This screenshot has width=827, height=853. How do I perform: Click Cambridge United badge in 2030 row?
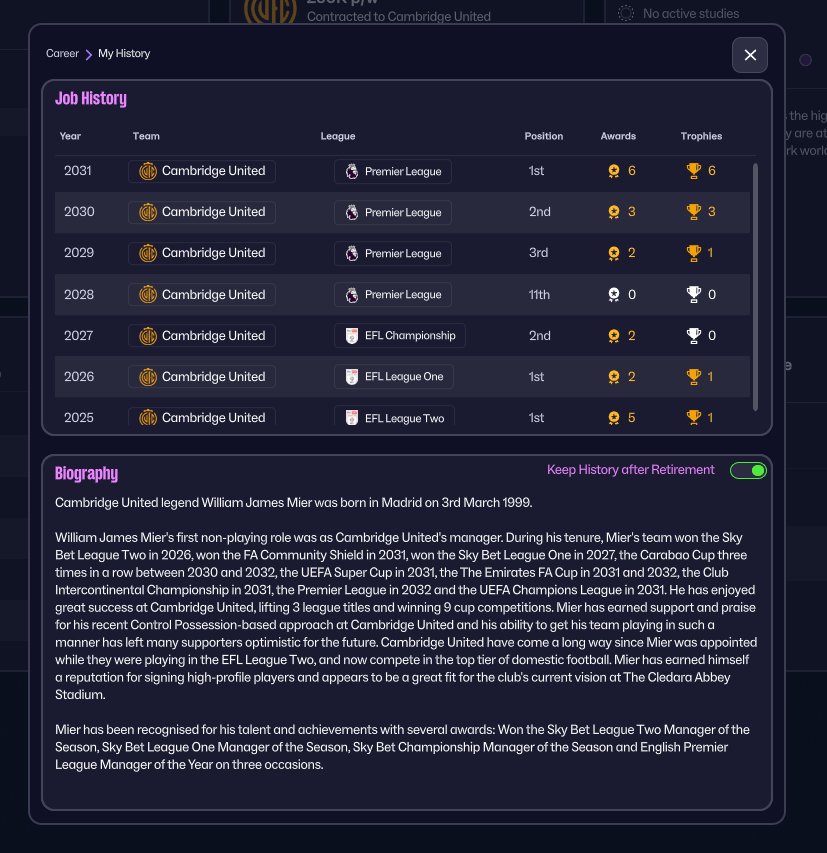point(147,212)
